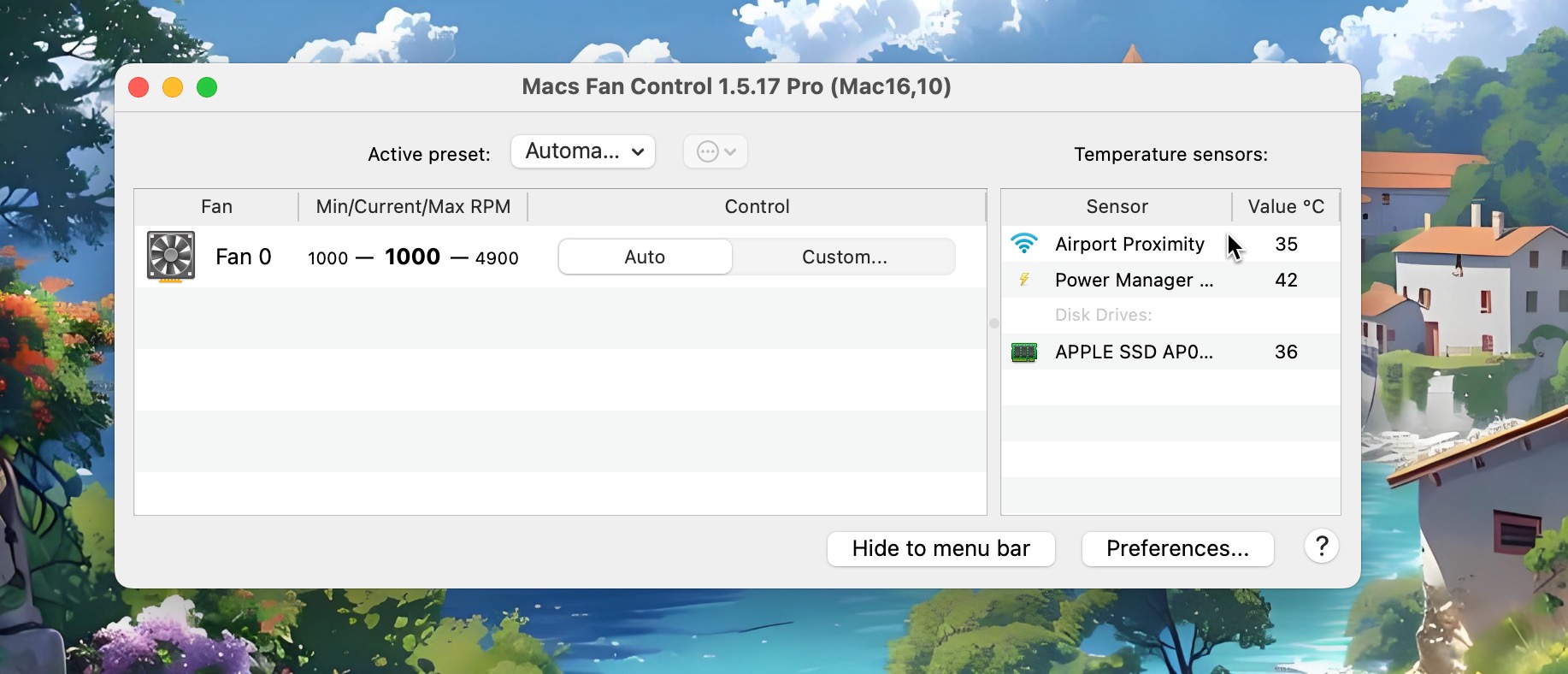The width and height of the screenshot is (1568, 674).
Task: Click the Fan column header
Action: [216, 206]
